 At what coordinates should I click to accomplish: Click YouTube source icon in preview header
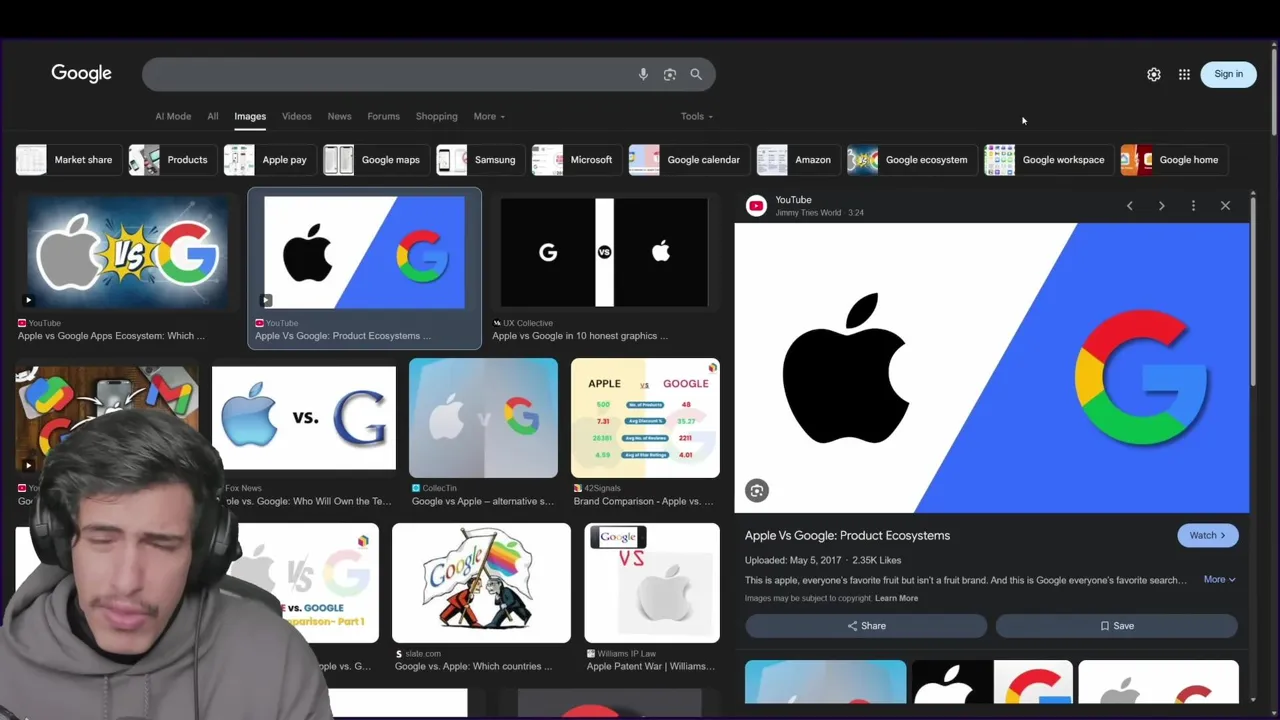click(x=756, y=206)
